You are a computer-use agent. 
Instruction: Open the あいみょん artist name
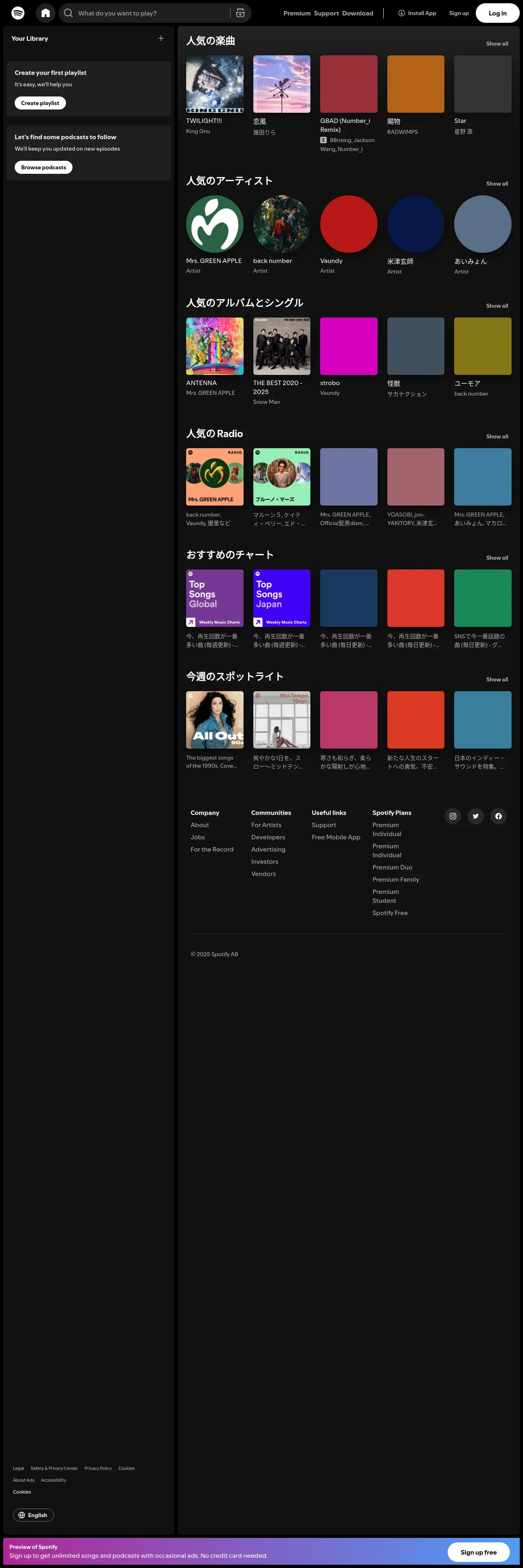(470, 262)
